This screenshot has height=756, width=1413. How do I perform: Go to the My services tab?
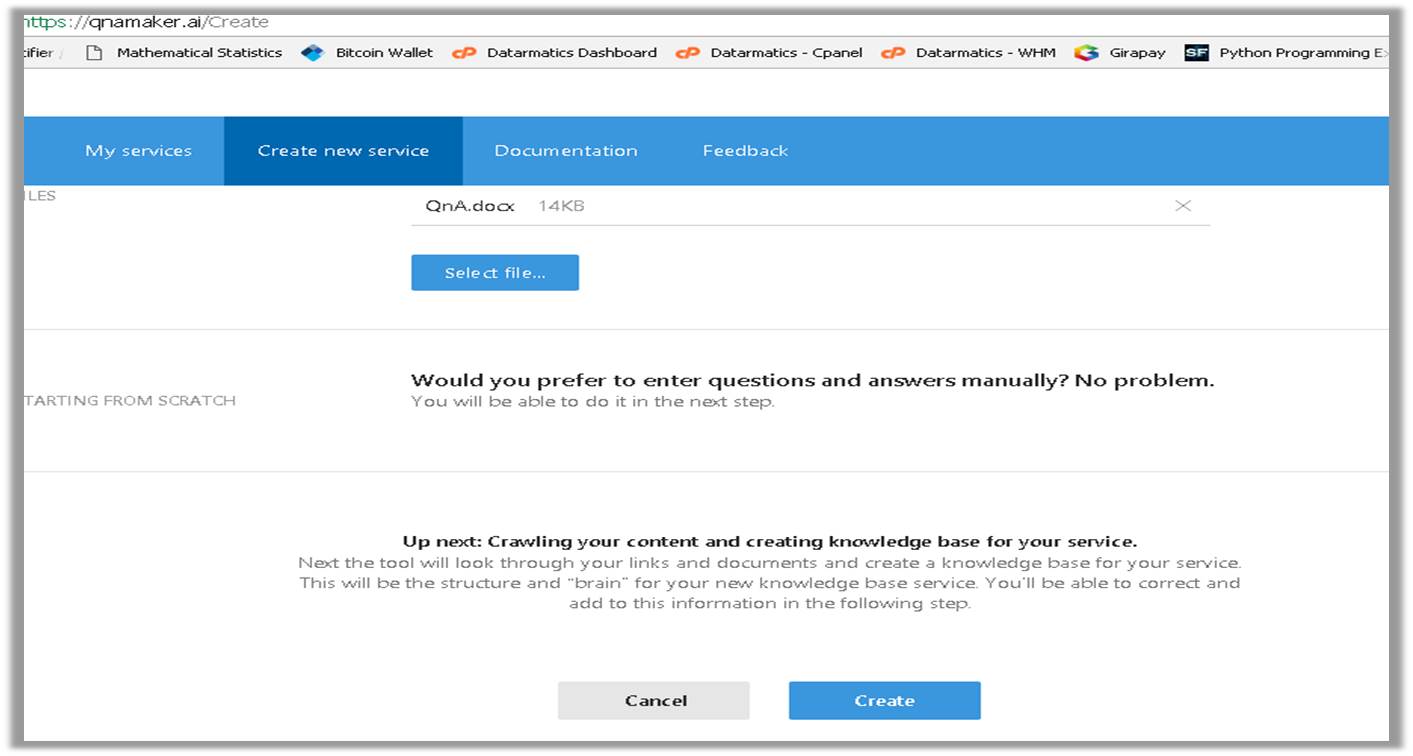tap(138, 151)
